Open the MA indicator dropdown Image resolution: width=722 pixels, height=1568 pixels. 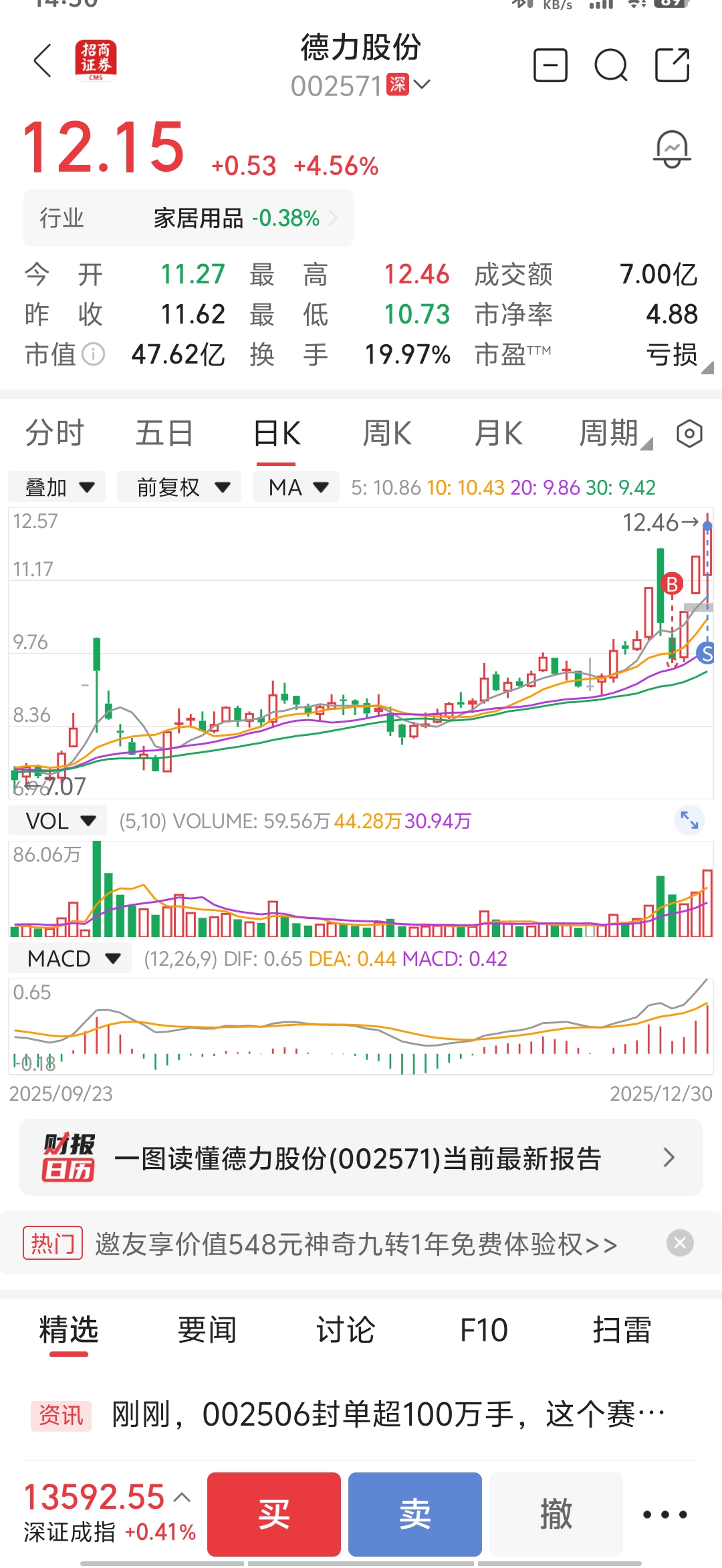(296, 487)
